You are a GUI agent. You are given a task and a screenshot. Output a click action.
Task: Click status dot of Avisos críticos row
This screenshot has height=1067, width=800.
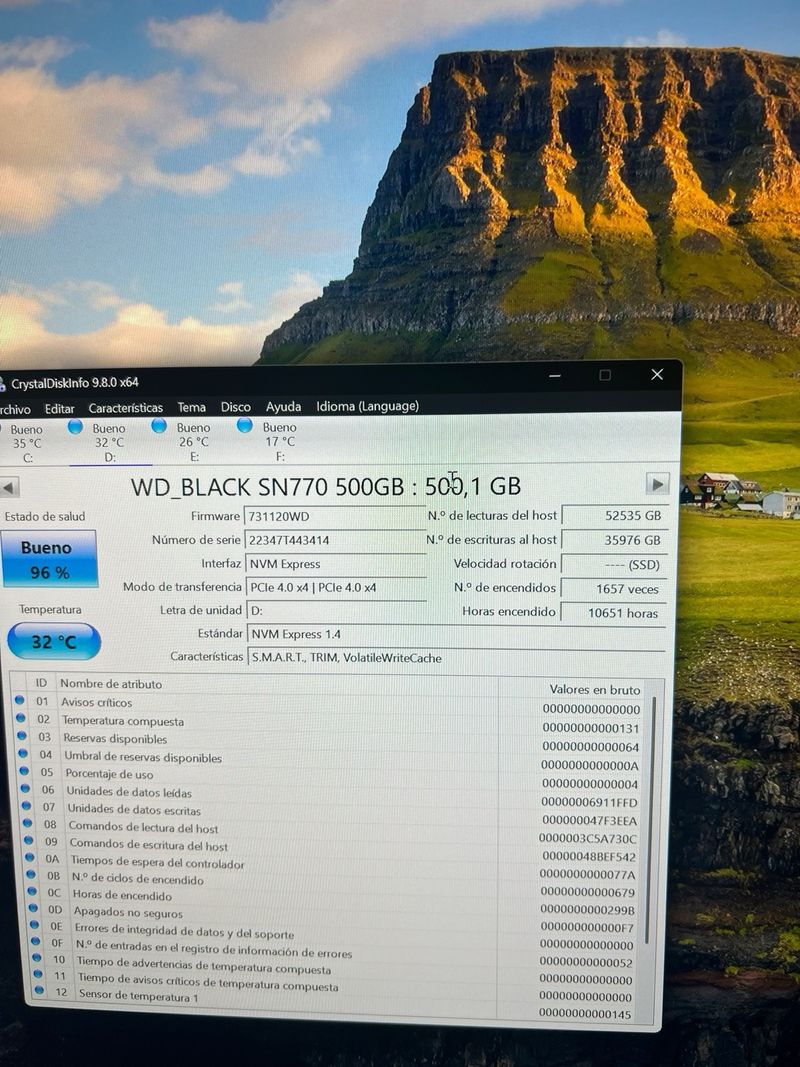[19, 700]
